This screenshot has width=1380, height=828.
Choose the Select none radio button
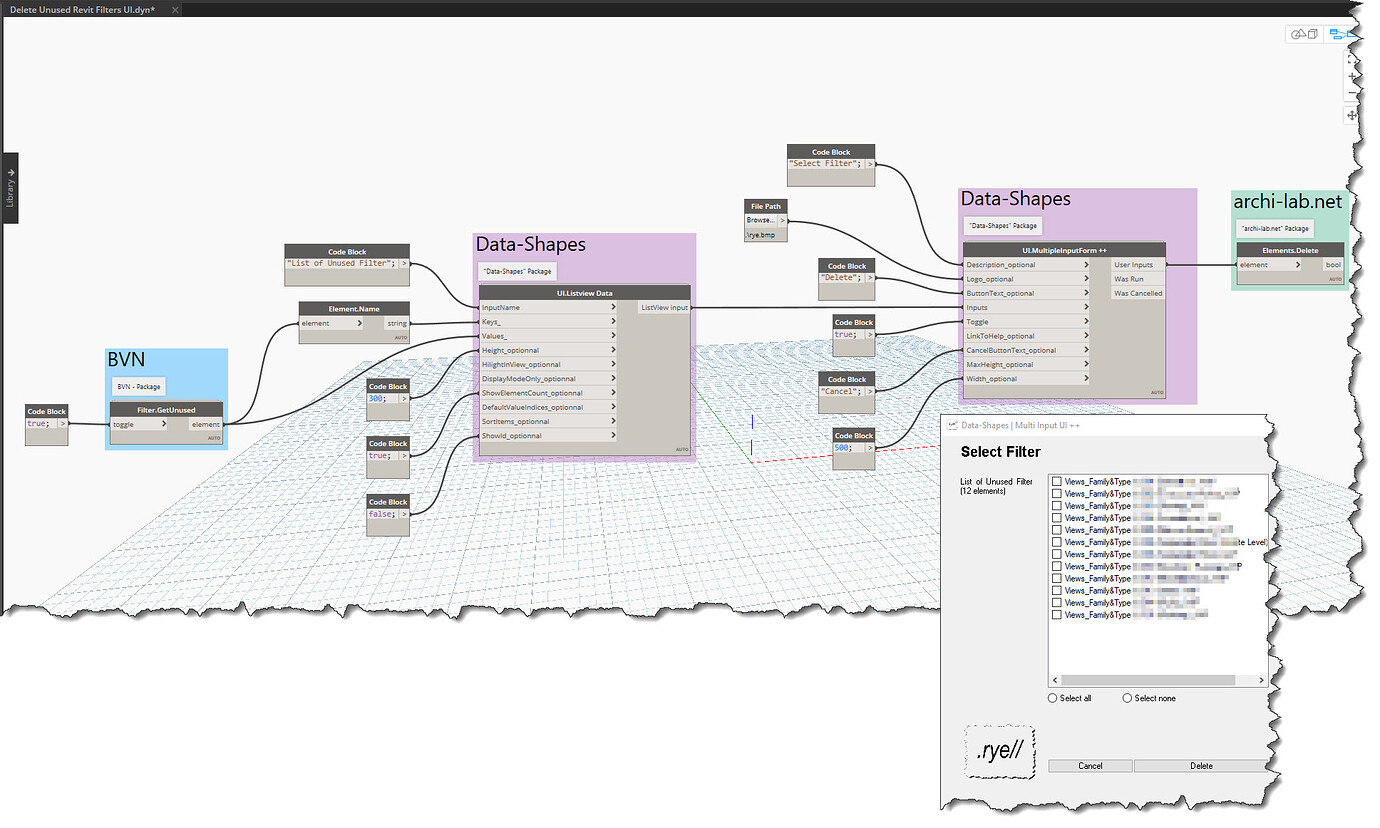pos(1128,698)
